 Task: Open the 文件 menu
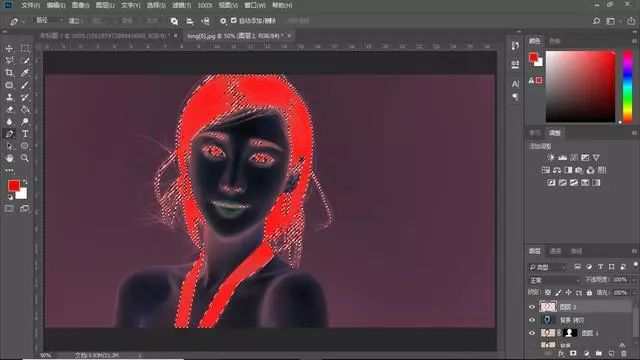(30, 5)
